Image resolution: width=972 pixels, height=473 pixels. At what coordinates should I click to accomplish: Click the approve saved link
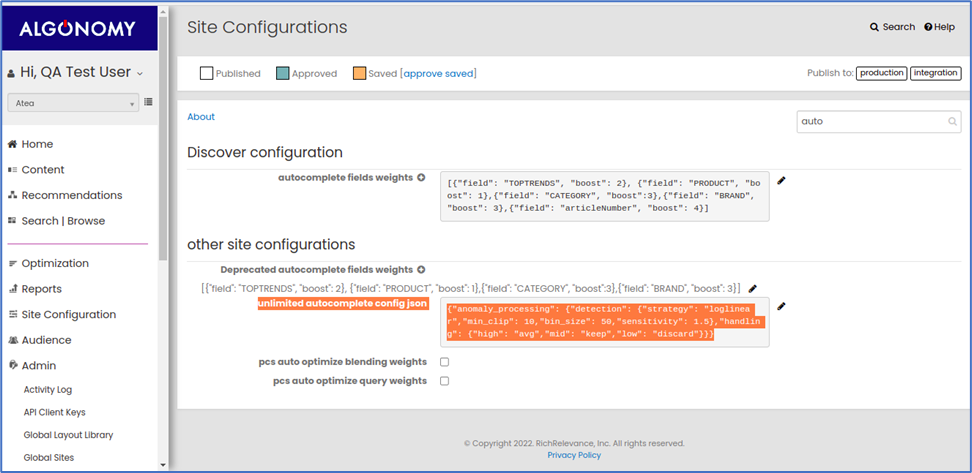438,74
